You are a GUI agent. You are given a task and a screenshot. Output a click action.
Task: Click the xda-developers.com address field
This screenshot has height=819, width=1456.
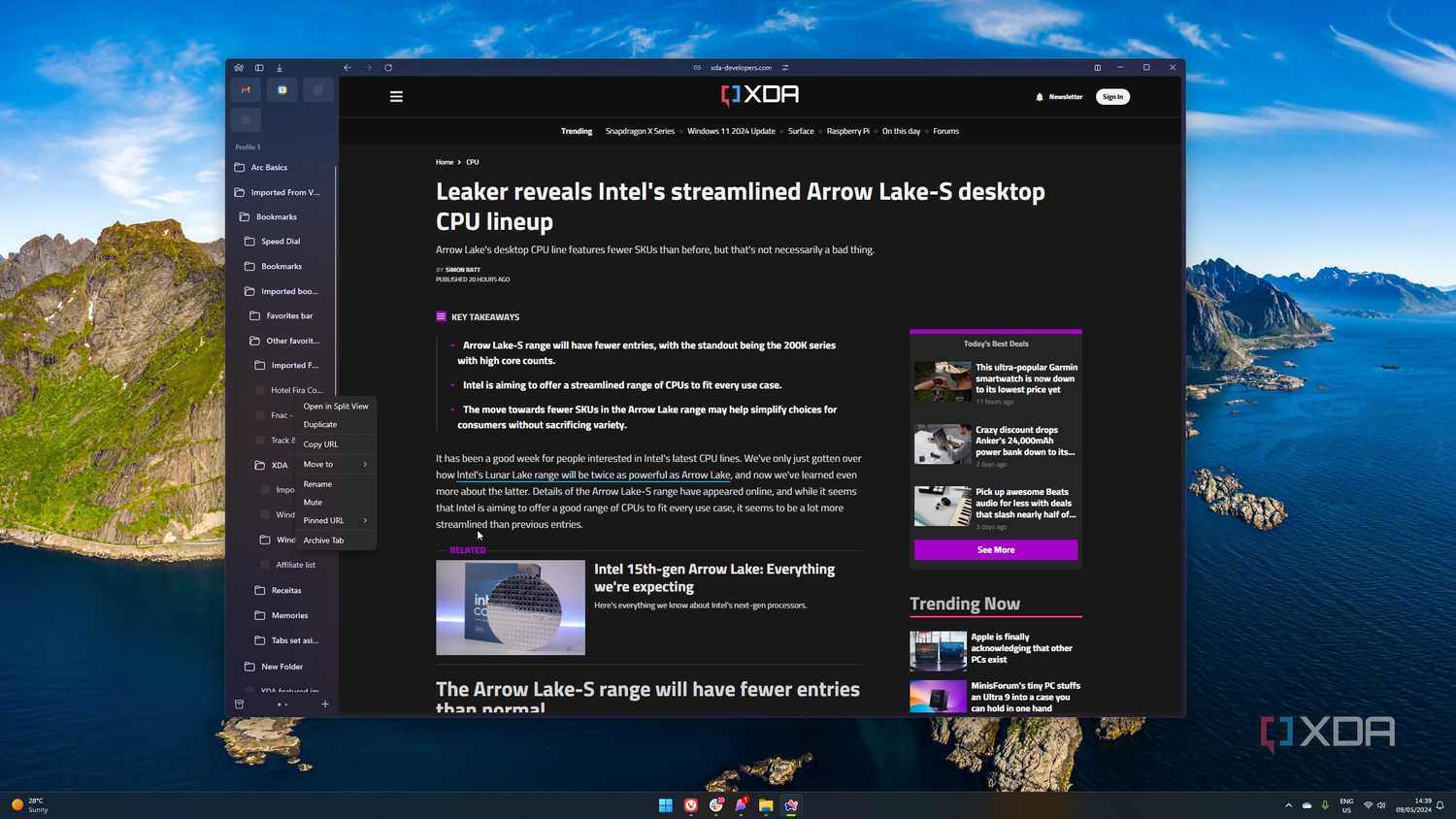click(x=741, y=68)
